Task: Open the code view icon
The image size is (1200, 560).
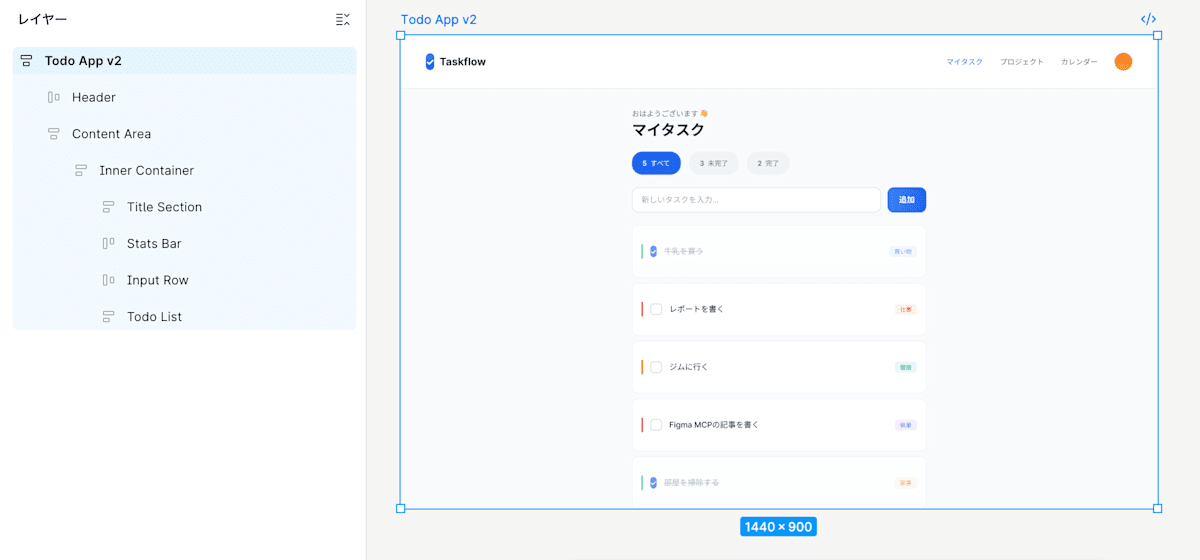Action: click(x=1149, y=19)
